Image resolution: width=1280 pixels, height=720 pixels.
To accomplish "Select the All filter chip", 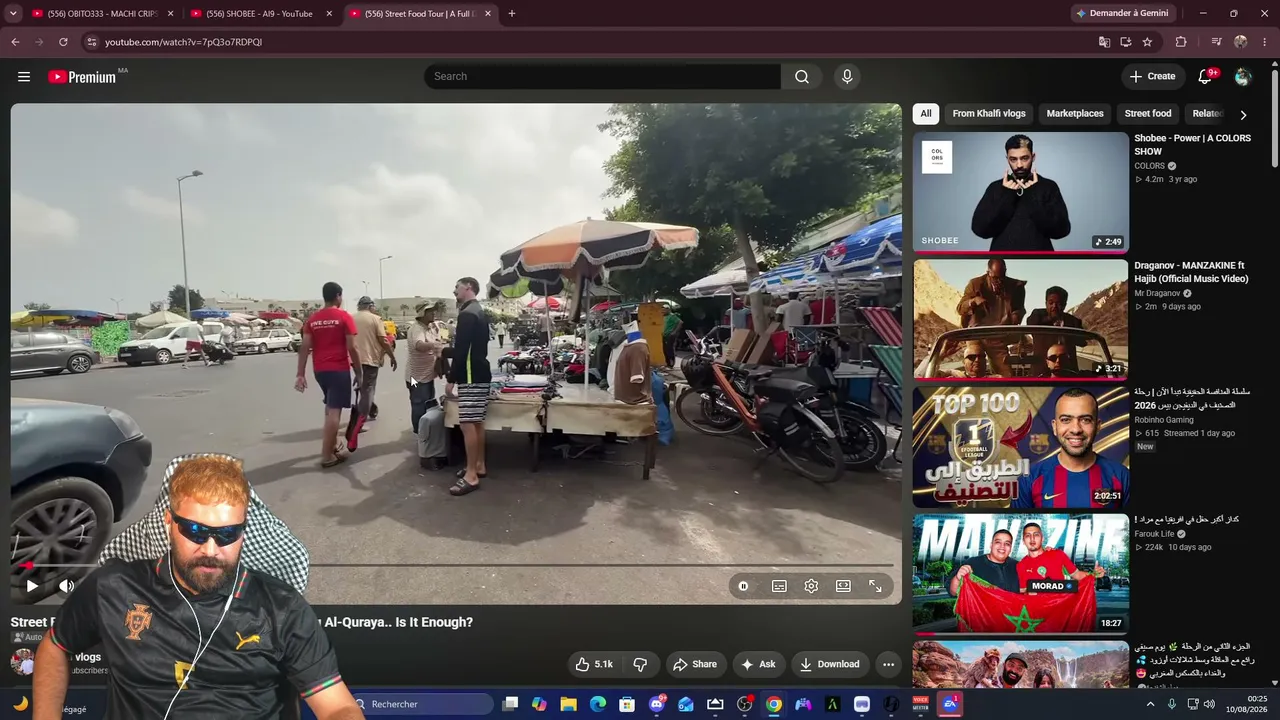I will [x=926, y=114].
